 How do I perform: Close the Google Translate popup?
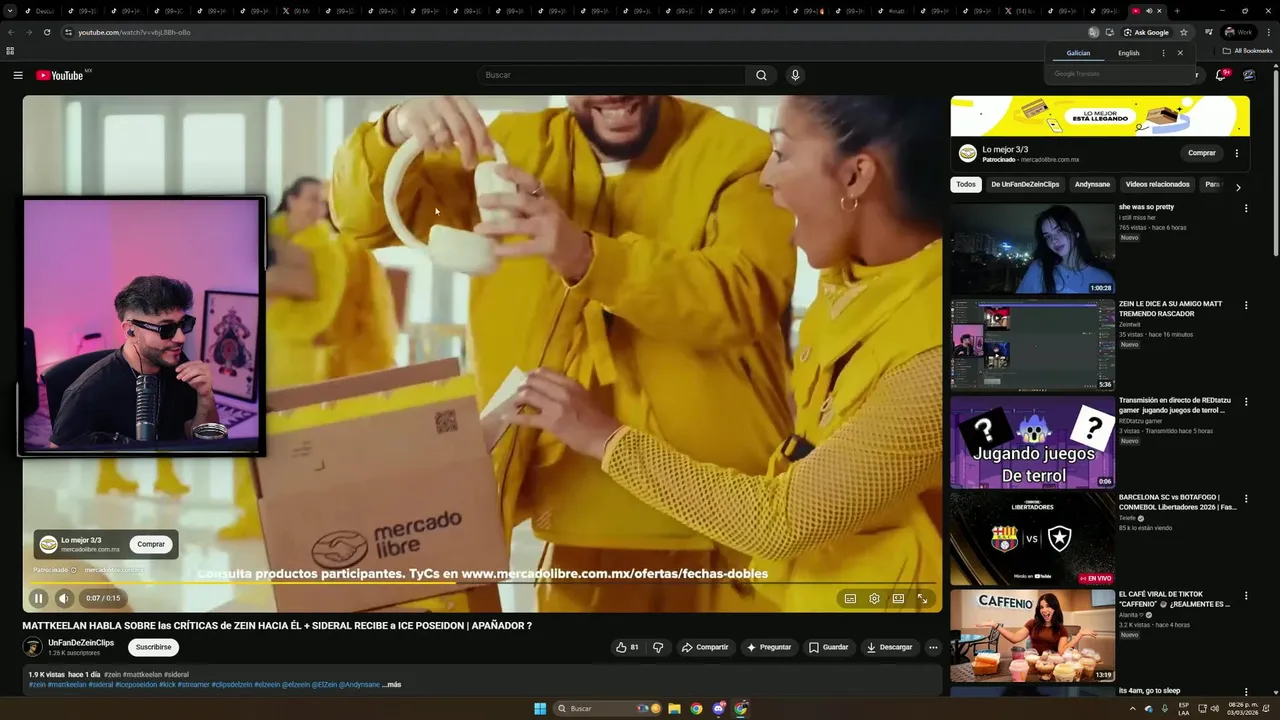pos(1180,53)
